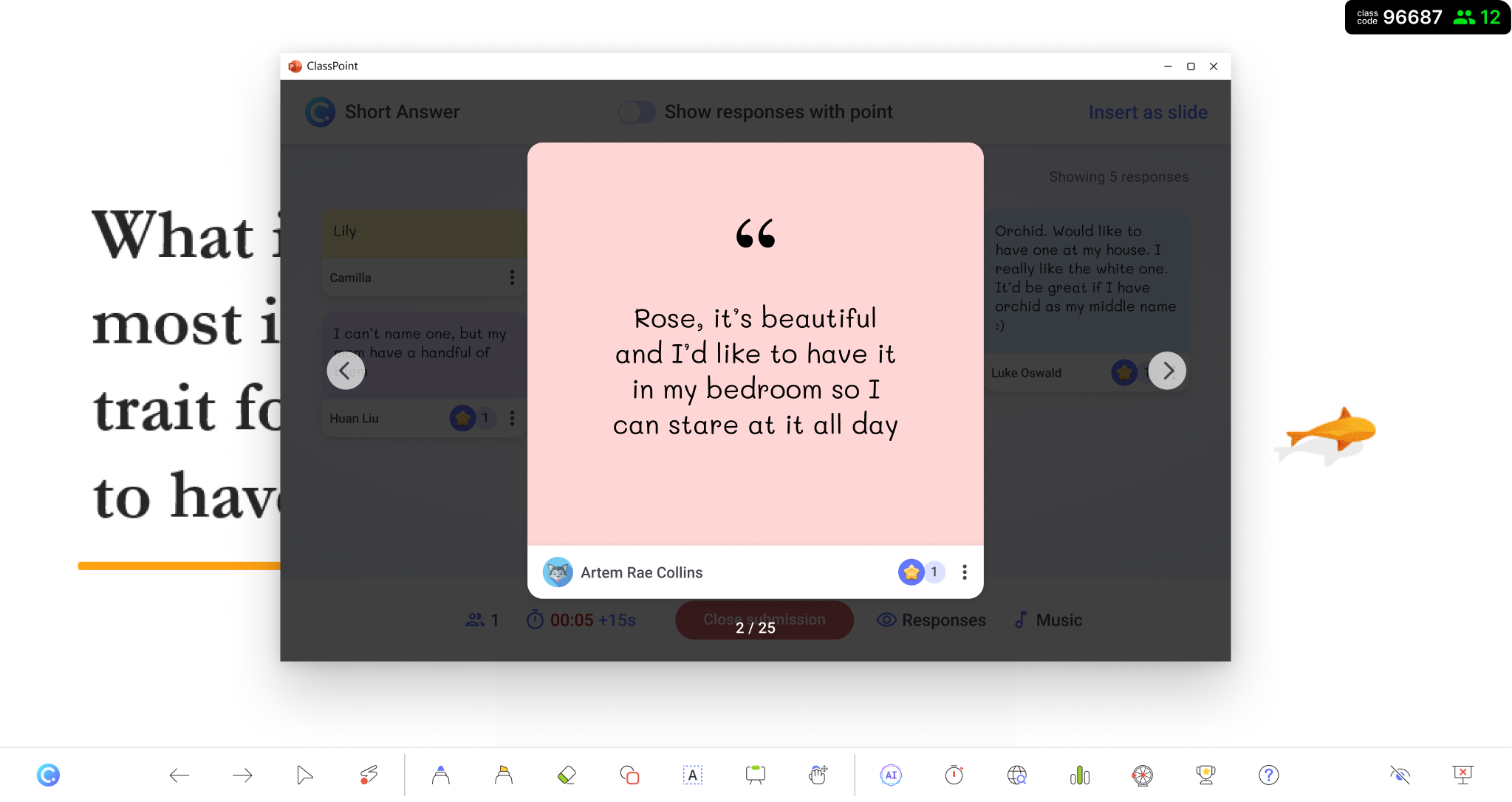1512x802 pixels.
Task: Start the Timer stopwatch
Action: [953, 775]
